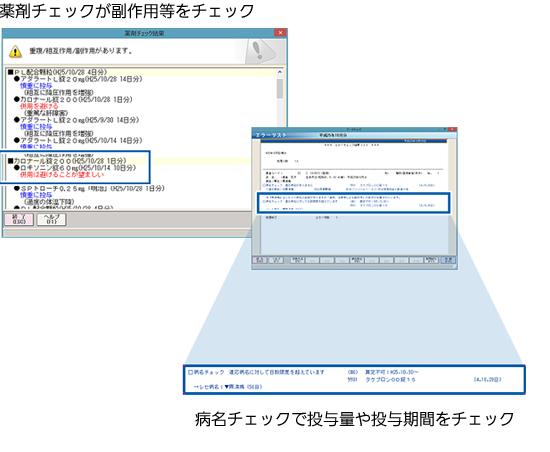550x452 pixels.
Task: Click the ヘルプ button in drug check window
Action: click(x=52, y=220)
